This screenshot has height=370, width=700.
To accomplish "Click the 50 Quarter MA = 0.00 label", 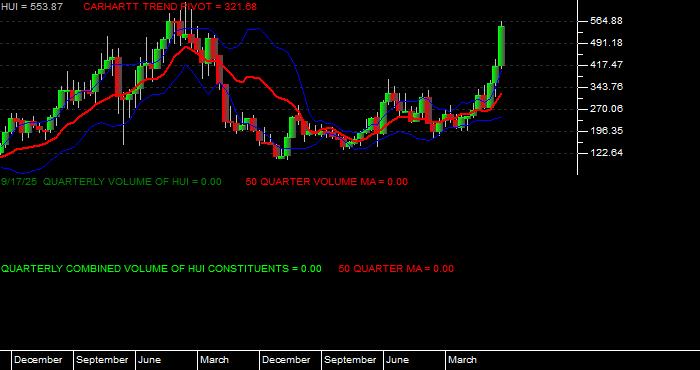I will pos(396,269).
